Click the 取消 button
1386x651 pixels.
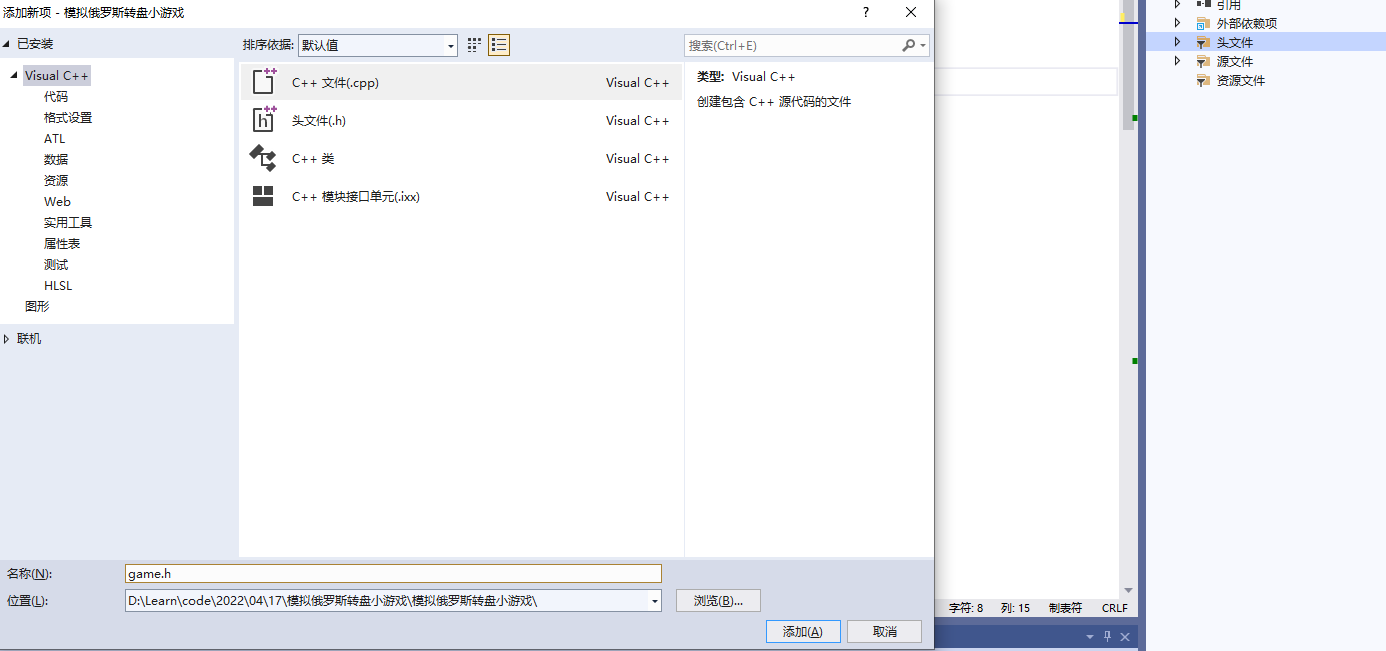pyautogui.click(x=884, y=632)
